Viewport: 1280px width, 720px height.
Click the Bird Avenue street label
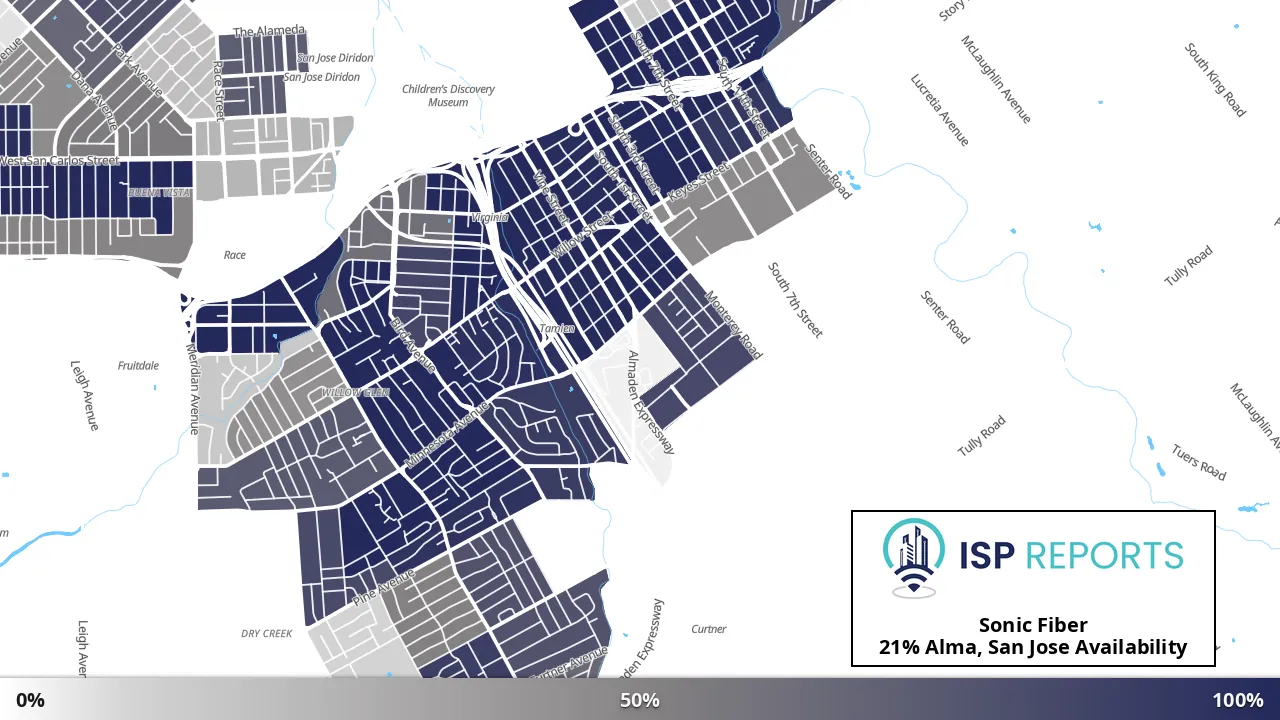[x=413, y=346]
